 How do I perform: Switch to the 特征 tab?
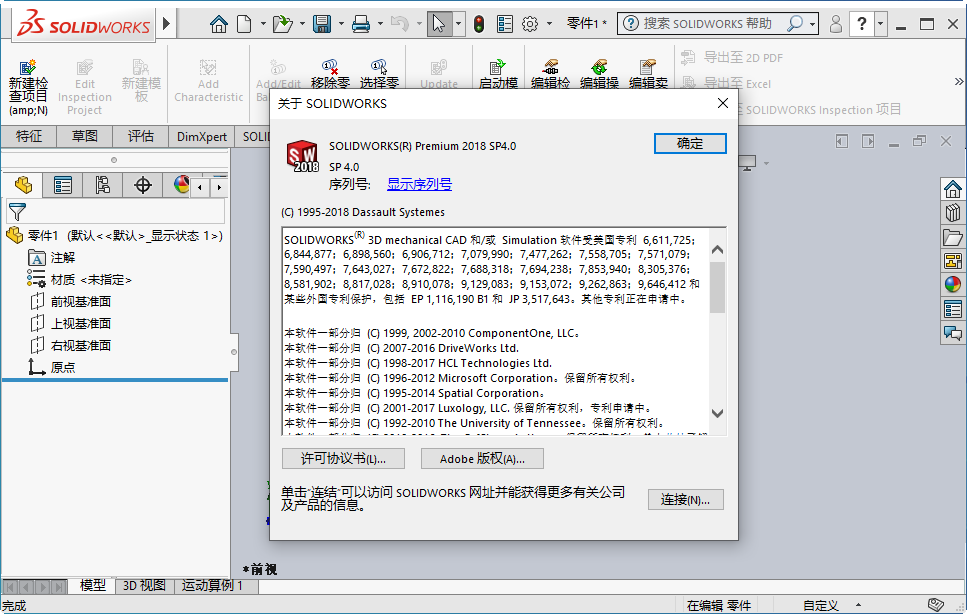click(x=28, y=136)
